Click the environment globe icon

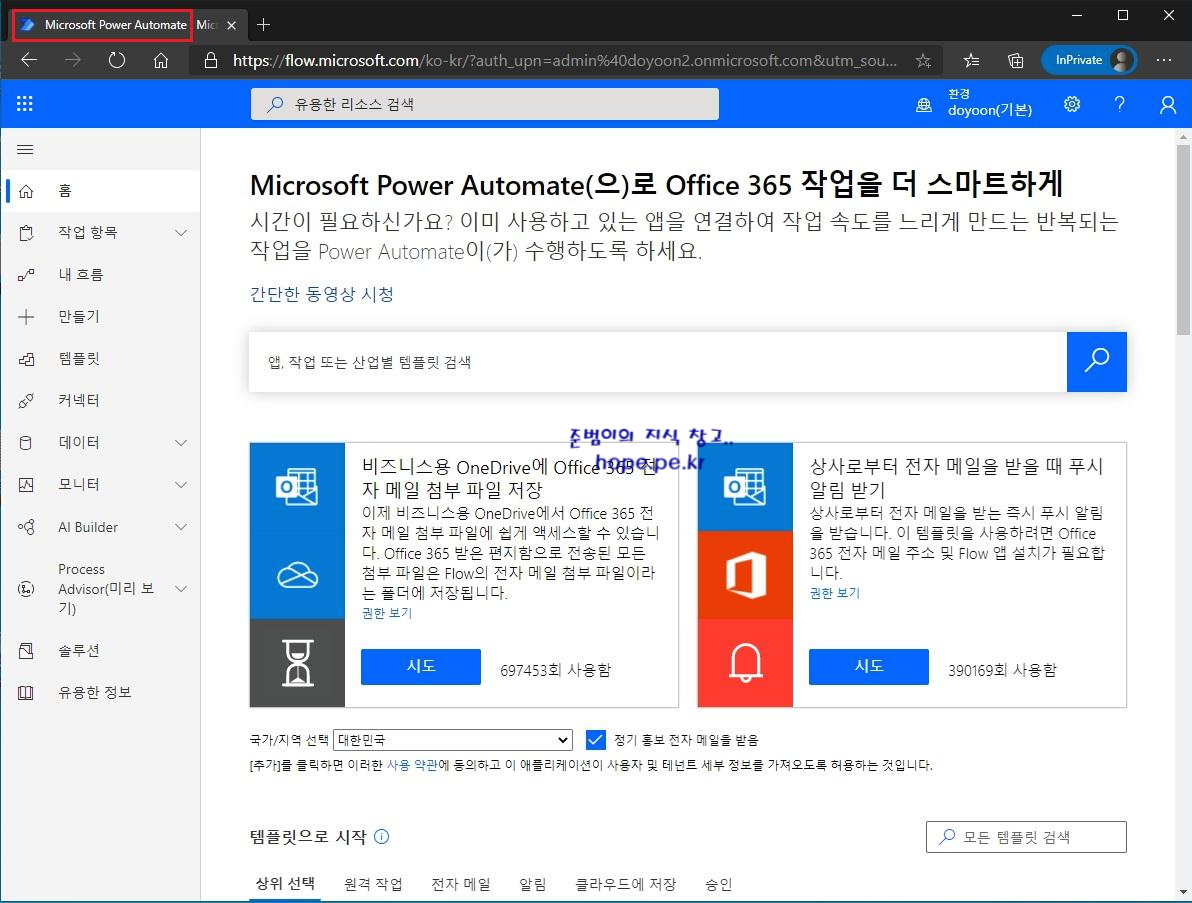point(924,105)
